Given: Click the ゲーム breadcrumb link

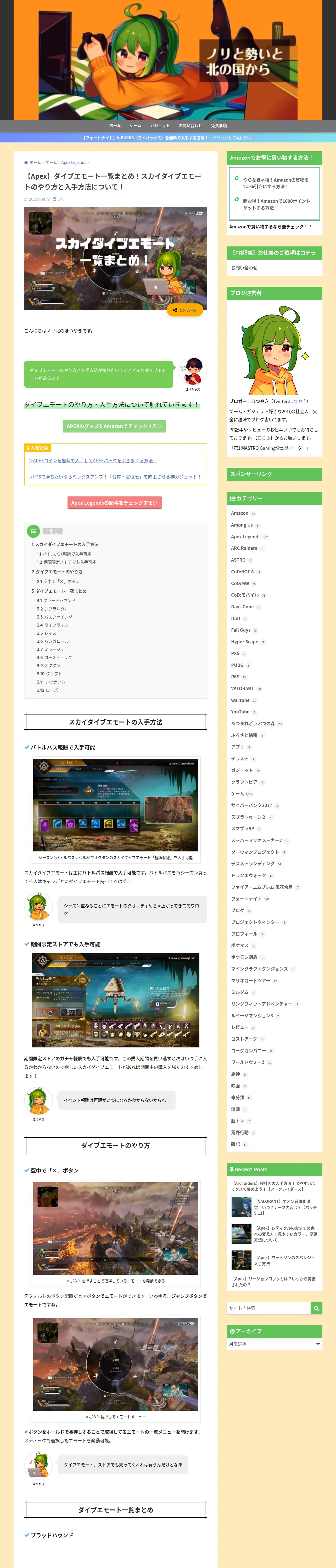Looking at the screenshot, I should click(51, 163).
